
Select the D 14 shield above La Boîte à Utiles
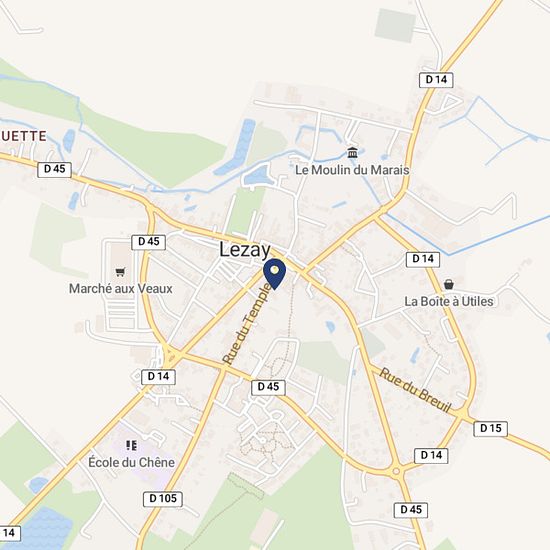[423, 259]
